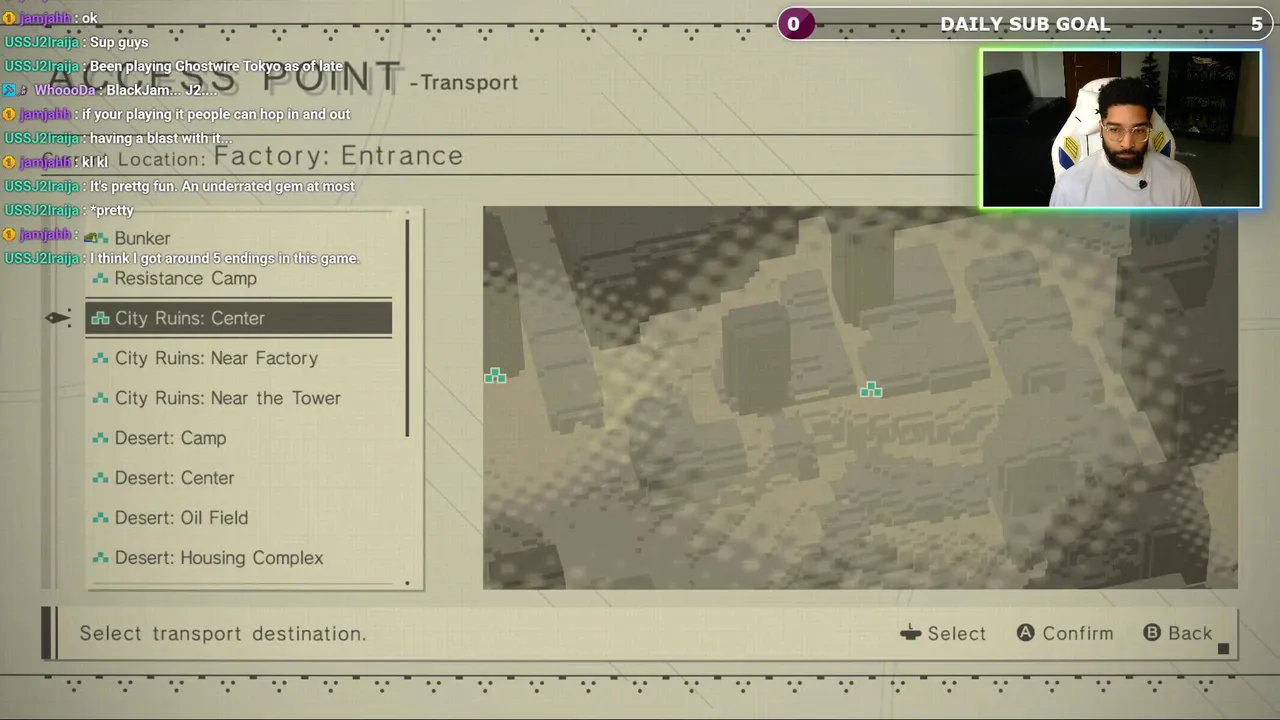Click the city ruins map preview
1280x720 pixels.
click(x=860, y=397)
